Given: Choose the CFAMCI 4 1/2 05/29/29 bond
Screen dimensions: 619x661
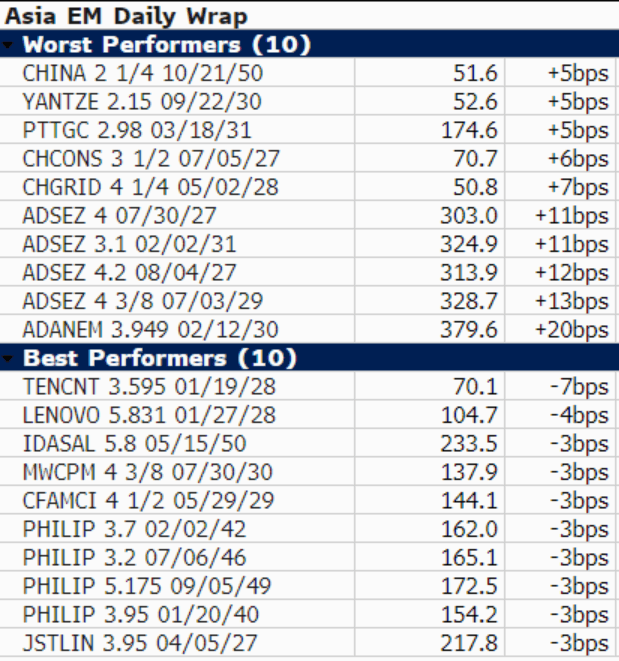Looking at the screenshot, I should point(147,500).
